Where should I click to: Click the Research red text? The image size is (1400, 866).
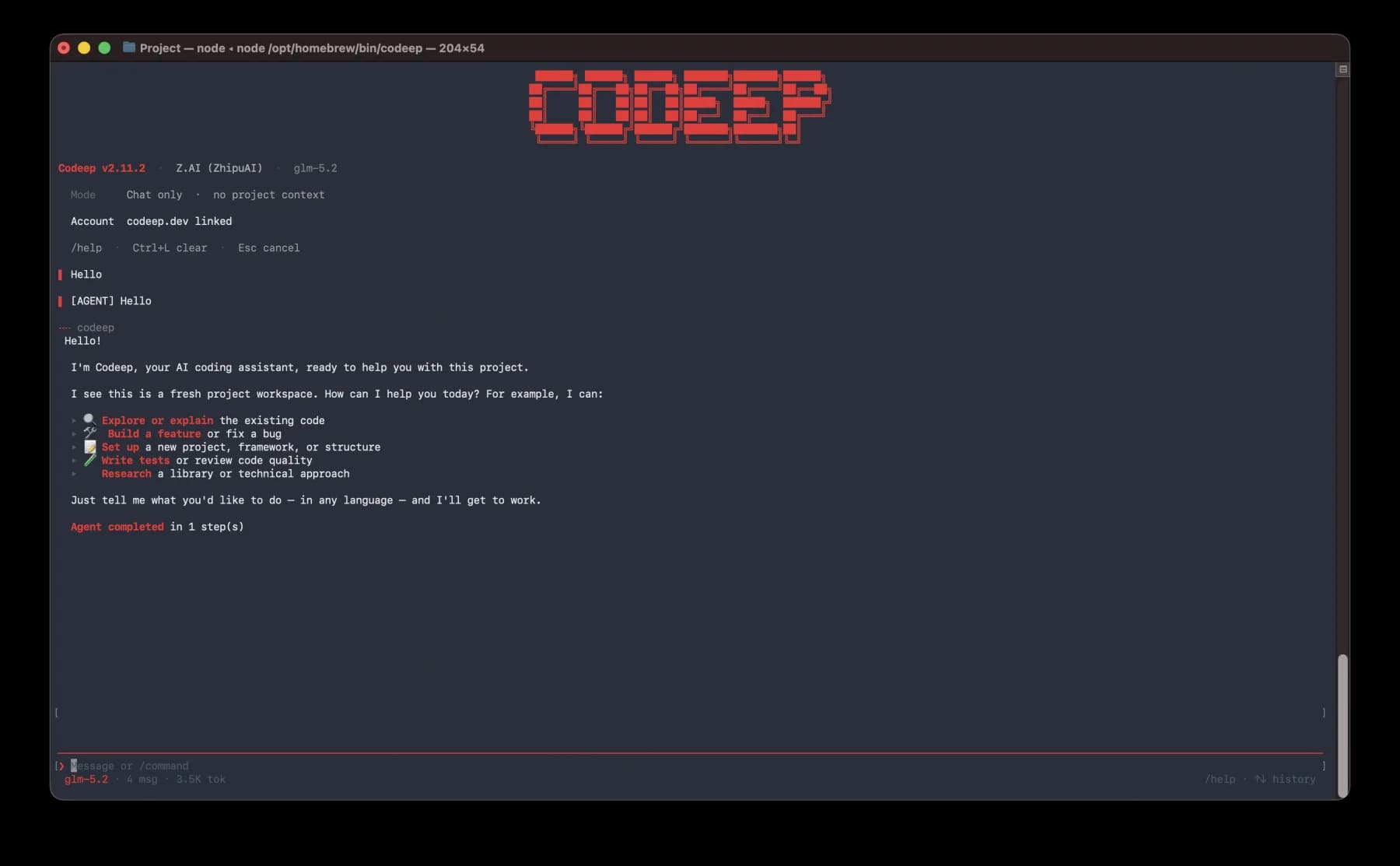click(126, 473)
